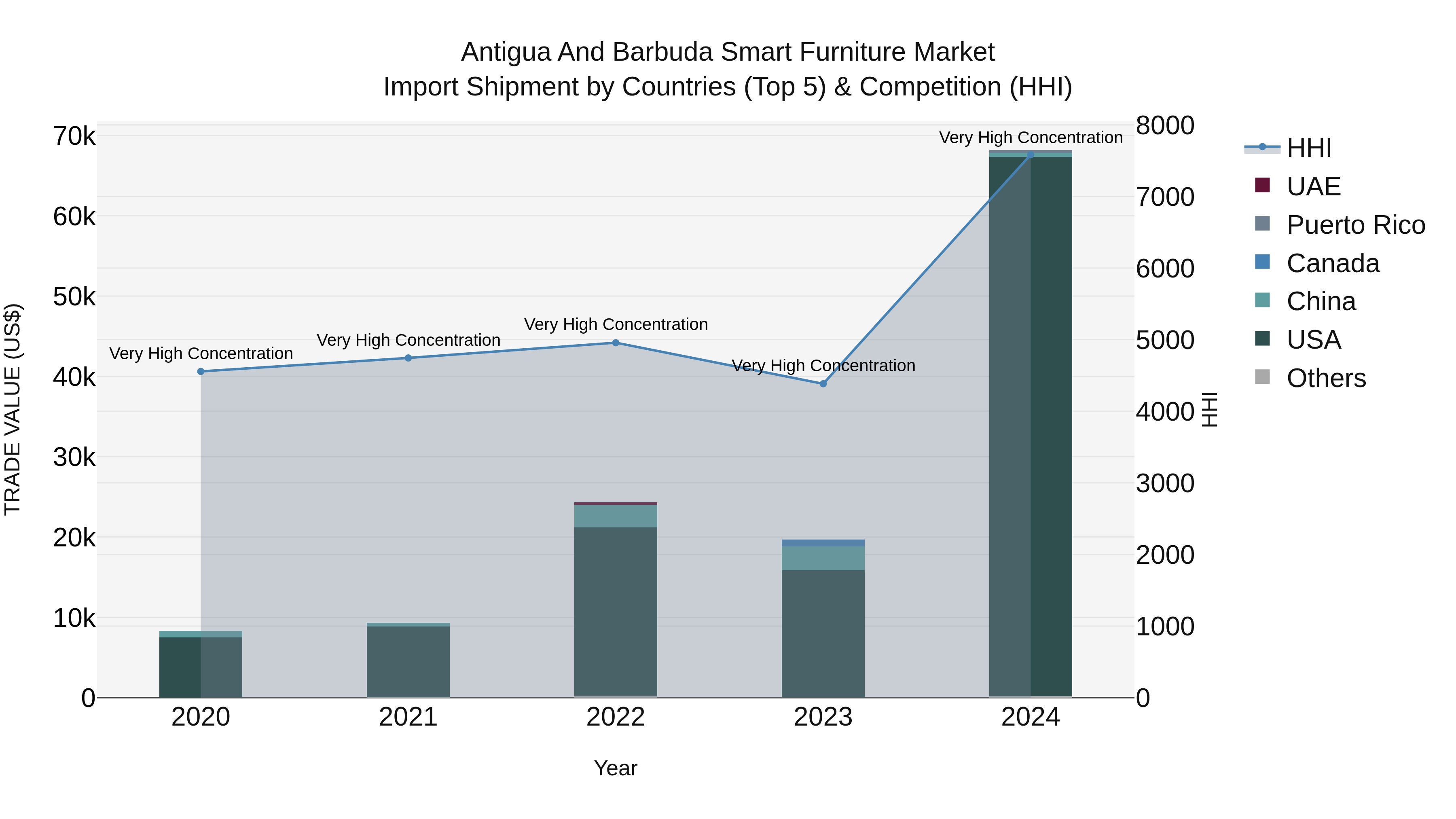
Task: Click the 2024 x-axis year label
Action: pyautogui.click(x=1031, y=717)
